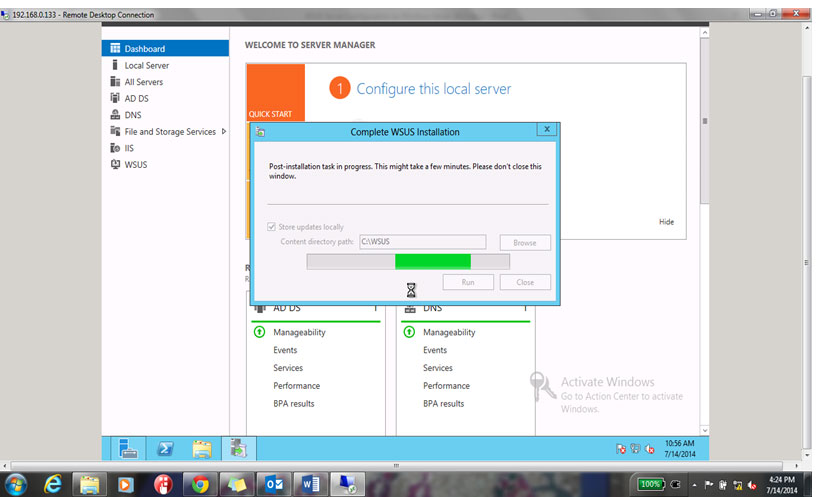Click the remote tray red flag icon

(x=620, y=449)
